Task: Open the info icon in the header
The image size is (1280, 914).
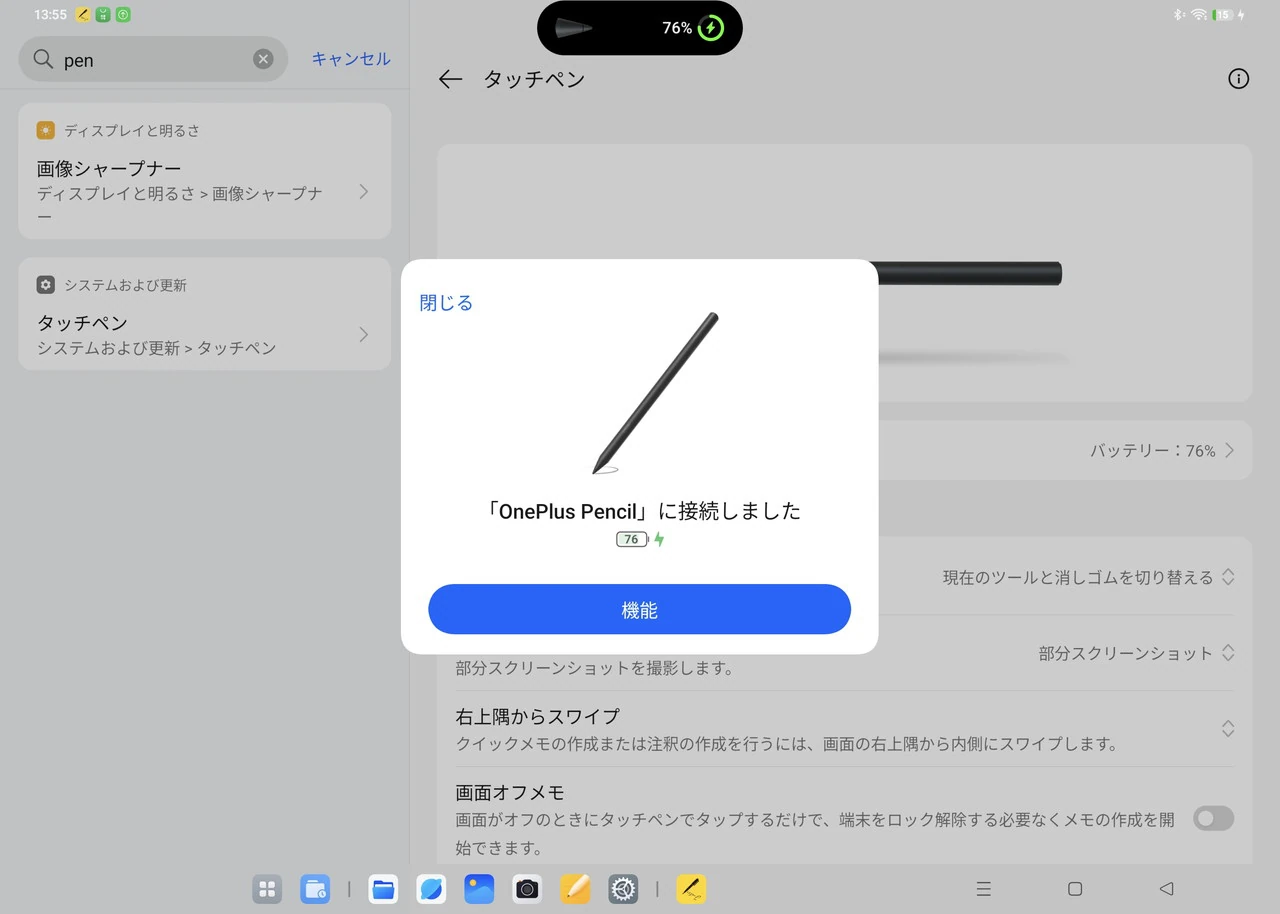Action: pos(1238,80)
